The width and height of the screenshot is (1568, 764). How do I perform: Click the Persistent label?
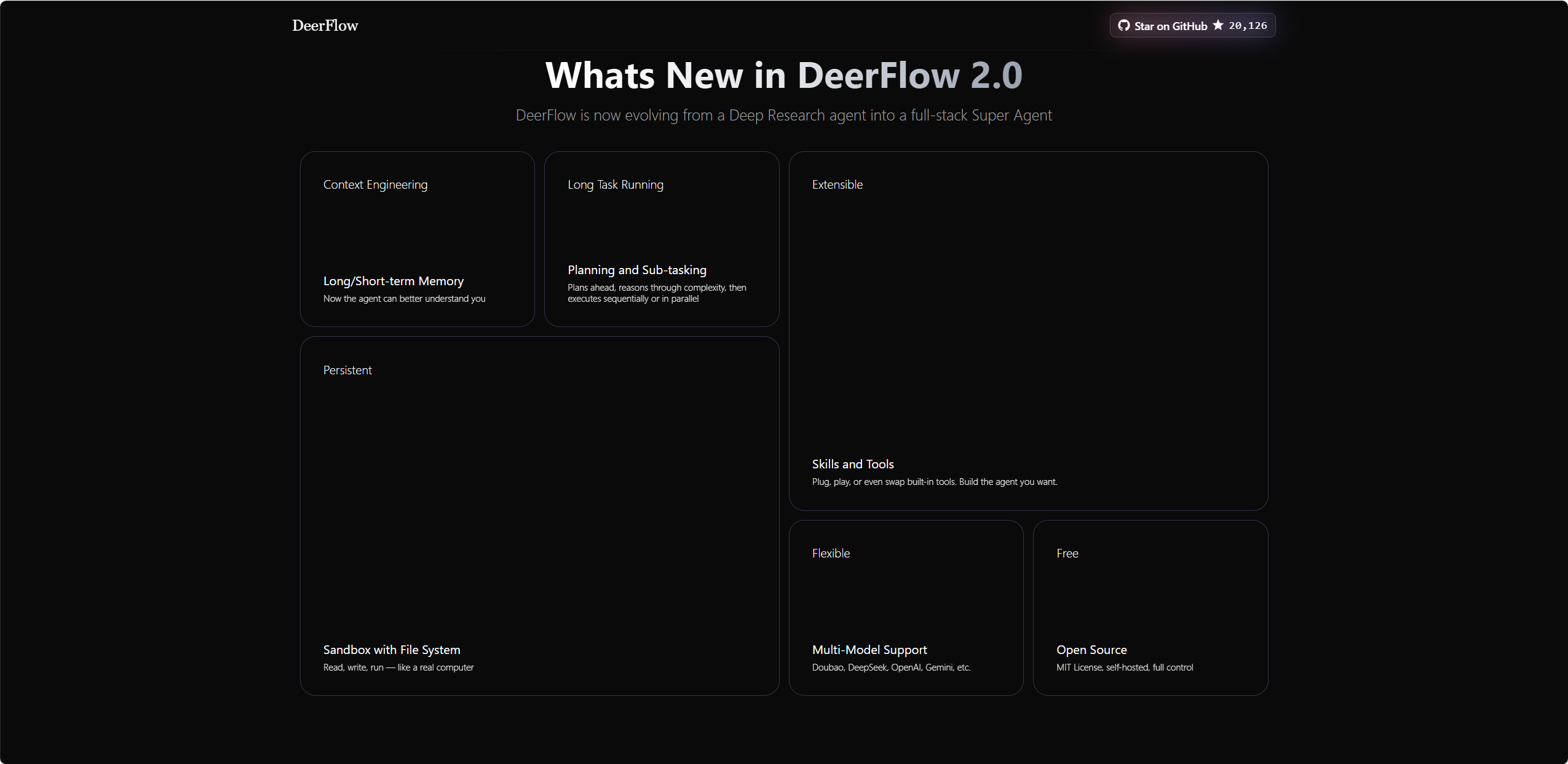[347, 370]
